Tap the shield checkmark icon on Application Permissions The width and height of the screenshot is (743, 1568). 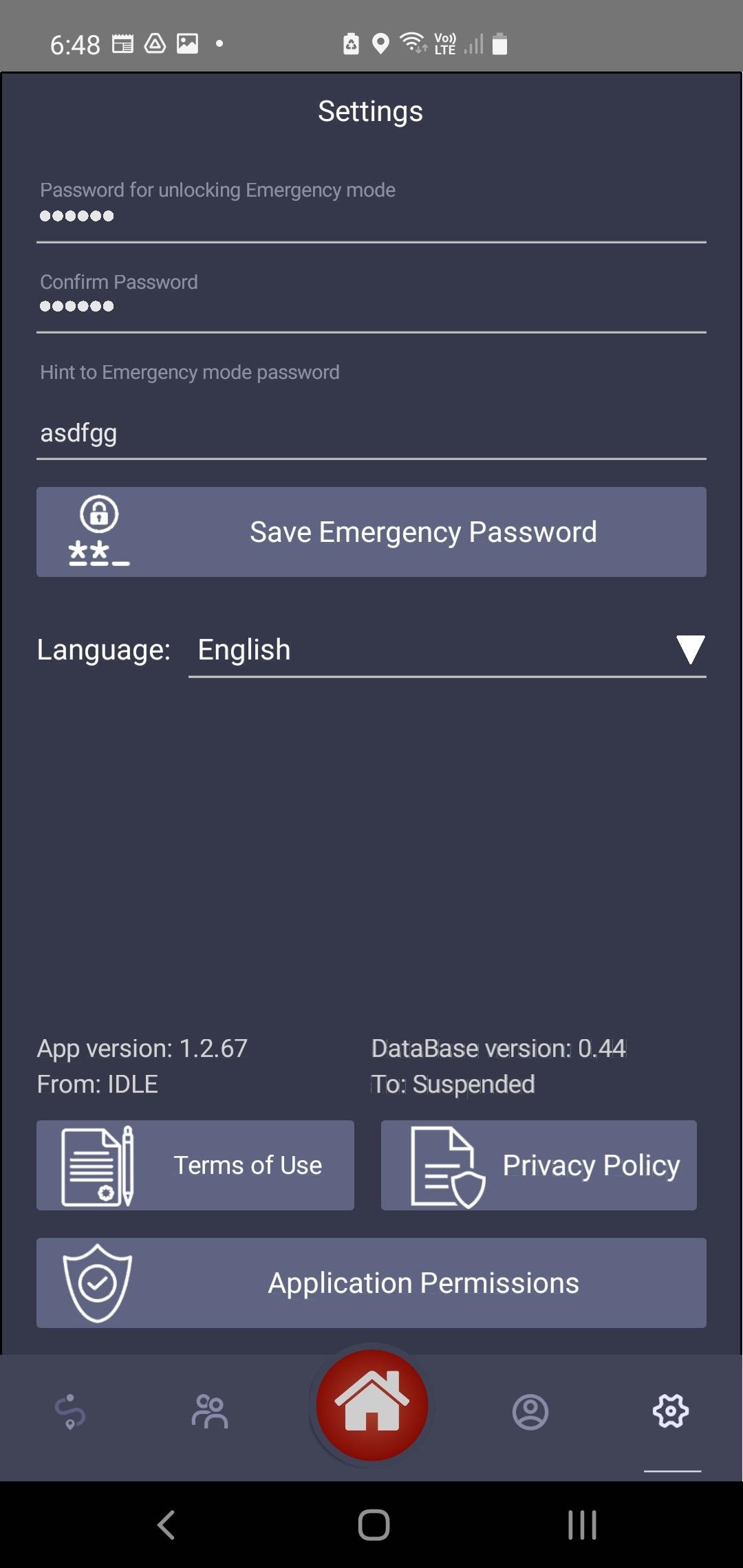point(98,1281)
